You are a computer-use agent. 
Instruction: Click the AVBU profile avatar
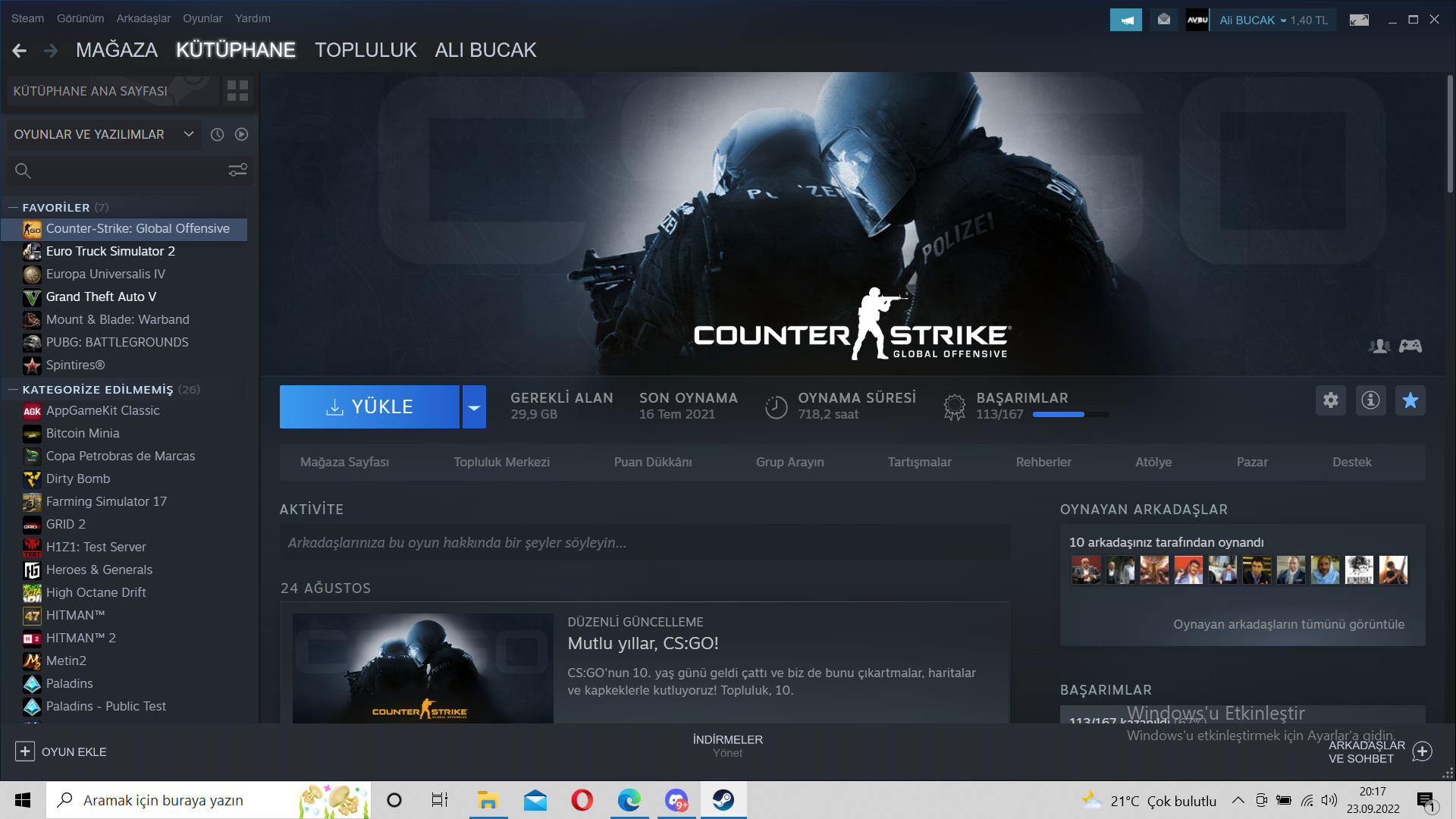tap(1197, 20)
